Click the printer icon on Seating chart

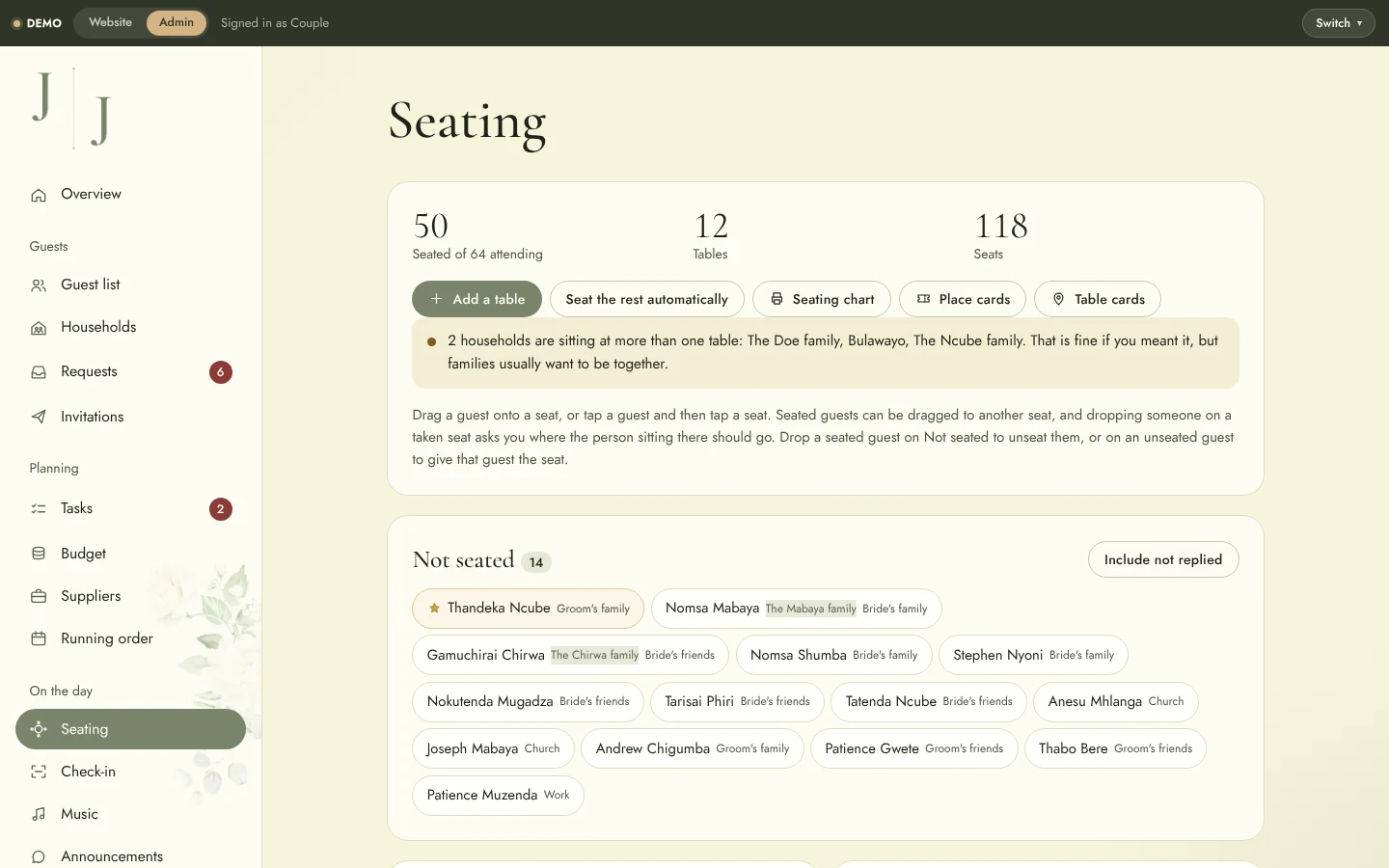point(776,299)
